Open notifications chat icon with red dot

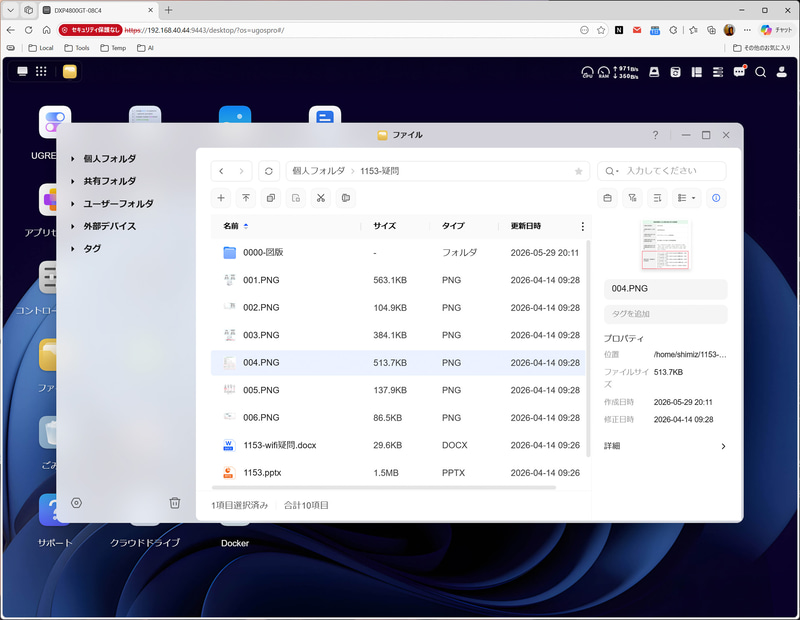739,72
